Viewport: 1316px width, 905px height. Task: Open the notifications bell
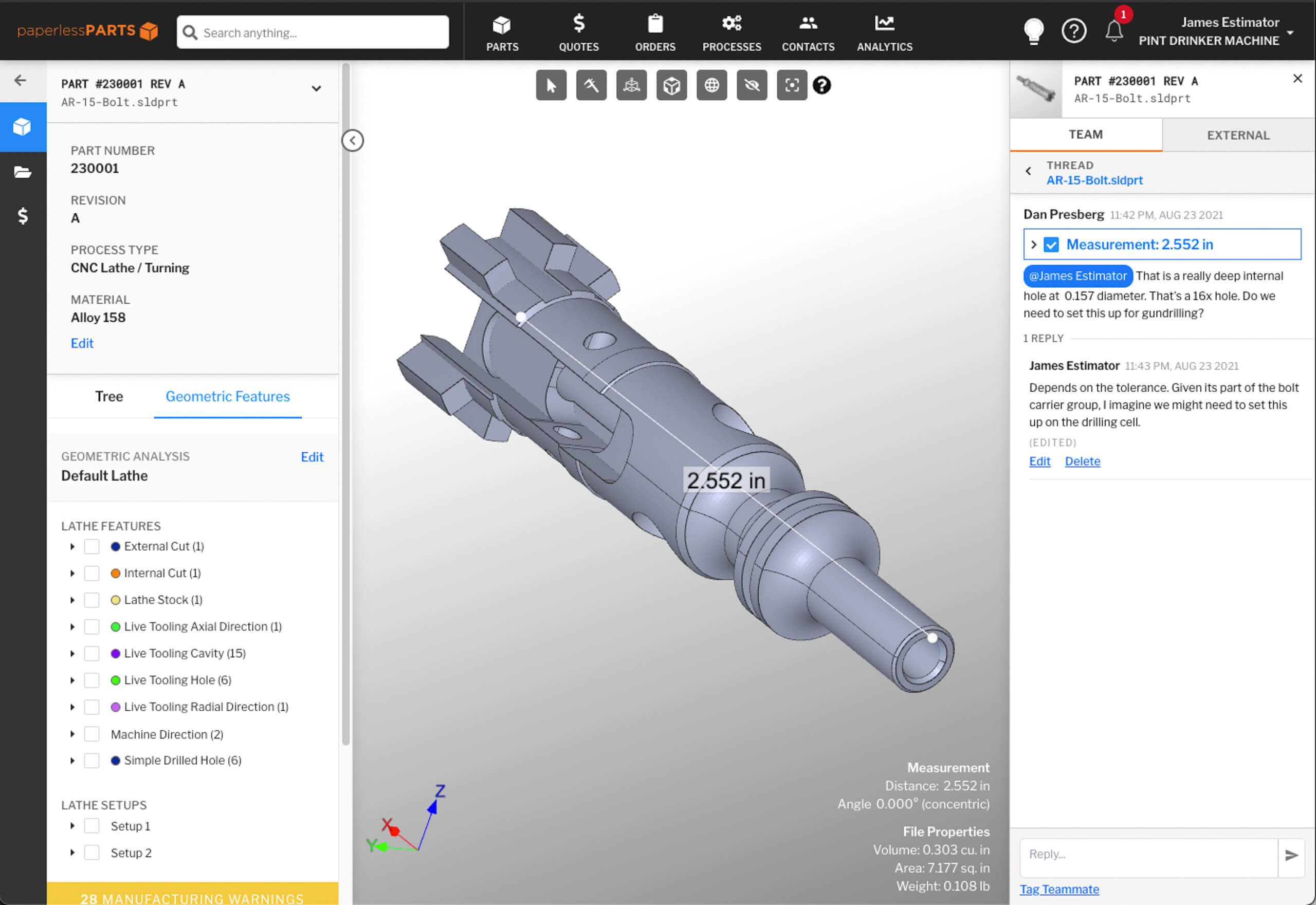[x=1114, y=31]
